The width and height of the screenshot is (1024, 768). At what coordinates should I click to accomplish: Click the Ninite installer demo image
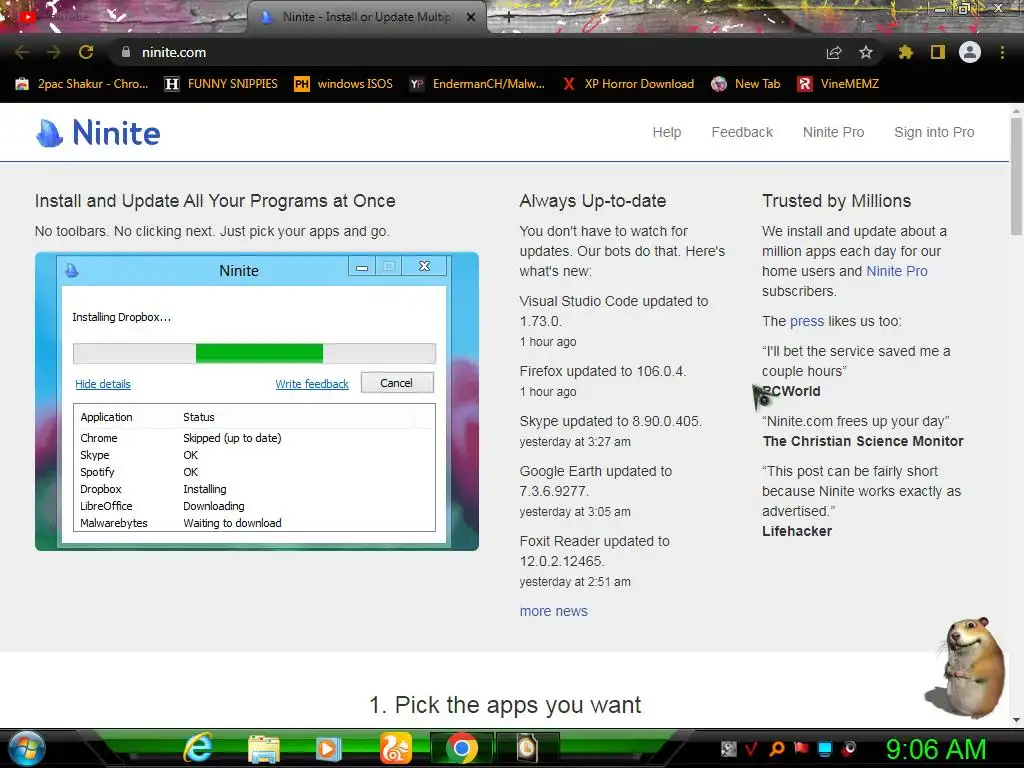coord(257,401)
